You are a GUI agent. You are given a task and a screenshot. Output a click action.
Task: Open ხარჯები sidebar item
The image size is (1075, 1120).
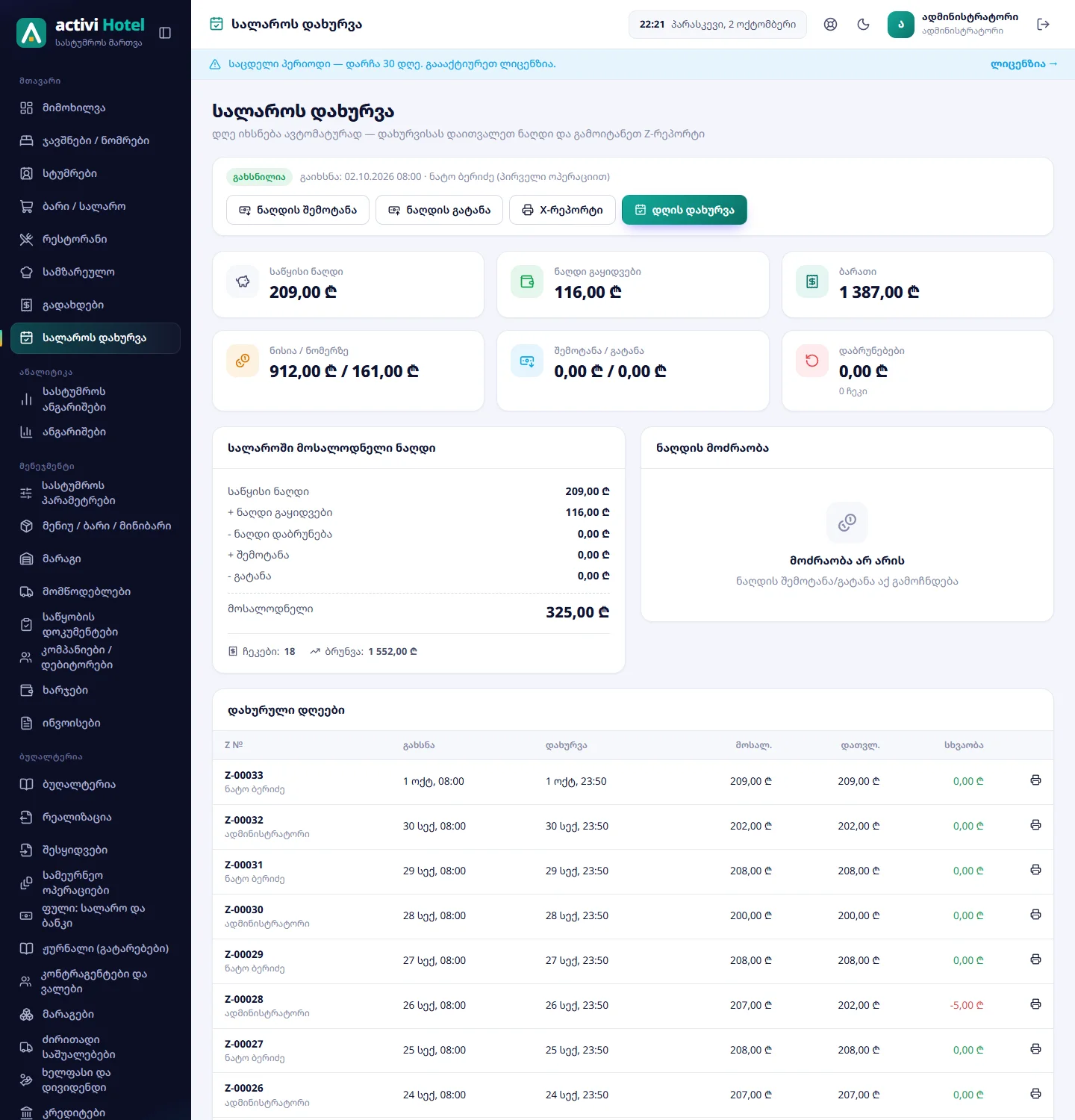point(96,690)
